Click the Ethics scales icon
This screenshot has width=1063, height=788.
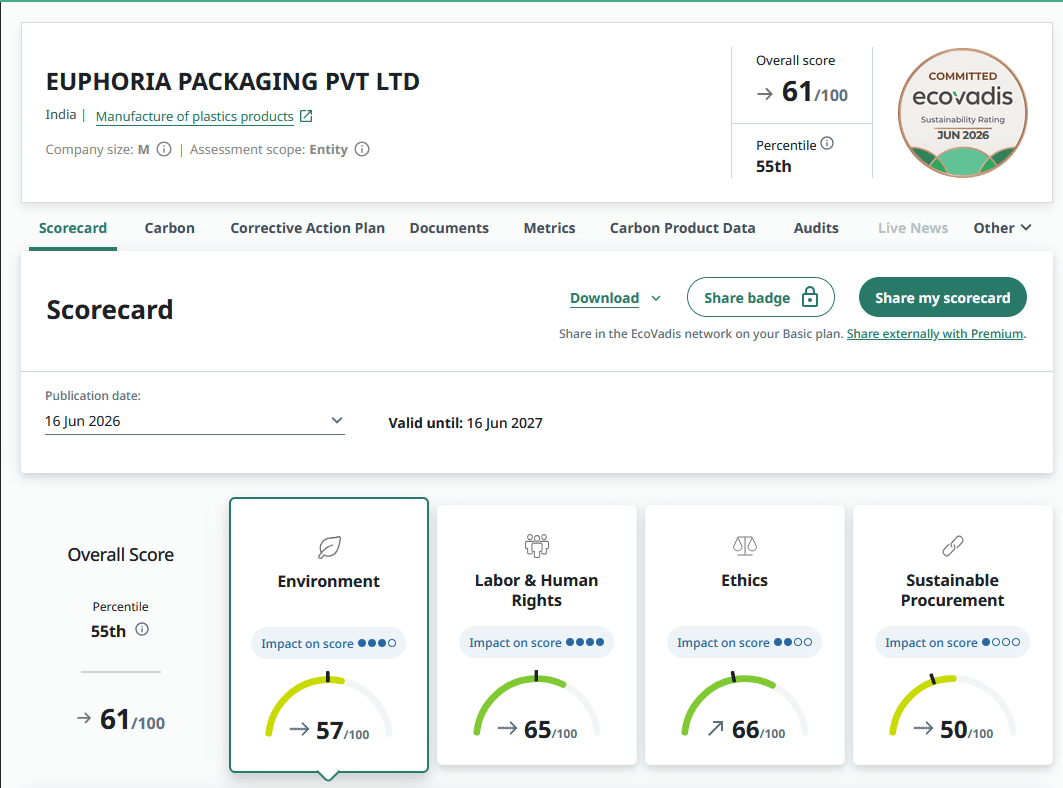click(744, 545)
